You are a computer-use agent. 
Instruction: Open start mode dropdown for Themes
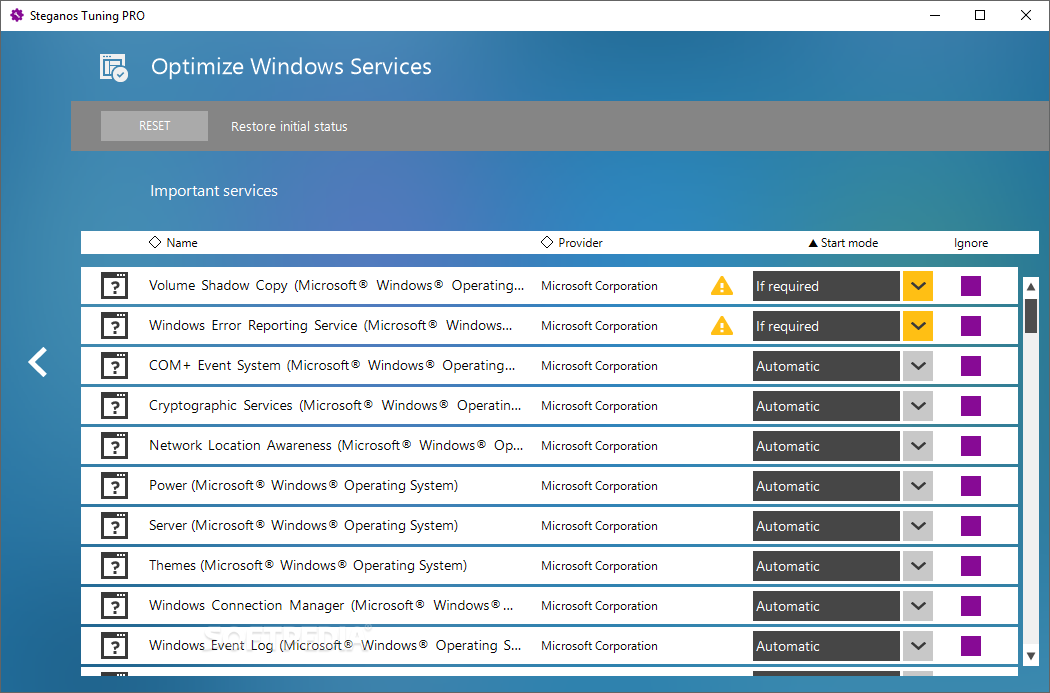point(918,566)
